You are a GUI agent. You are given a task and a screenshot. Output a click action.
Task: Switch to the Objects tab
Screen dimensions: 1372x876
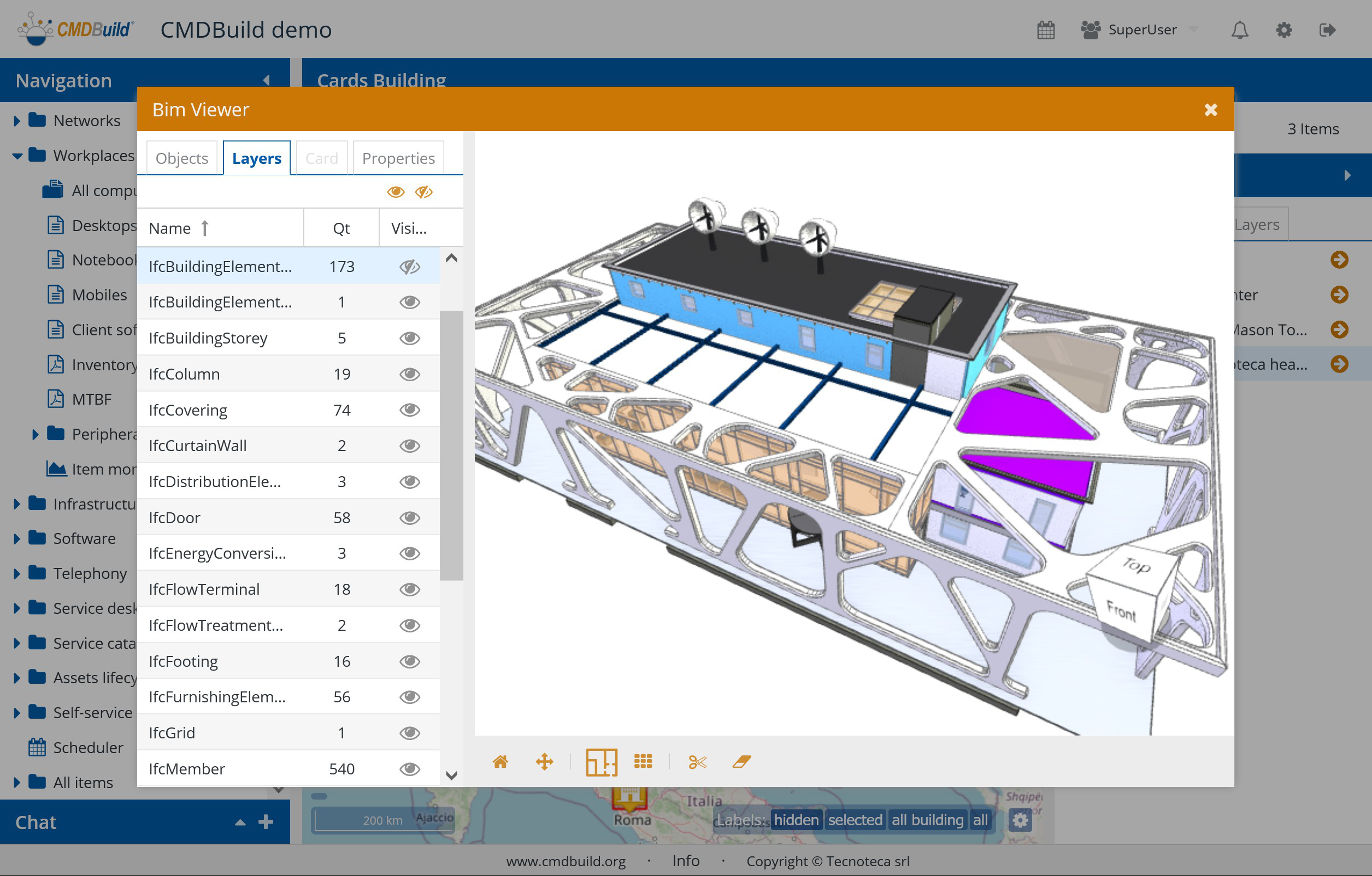click(x=182, y=158)
